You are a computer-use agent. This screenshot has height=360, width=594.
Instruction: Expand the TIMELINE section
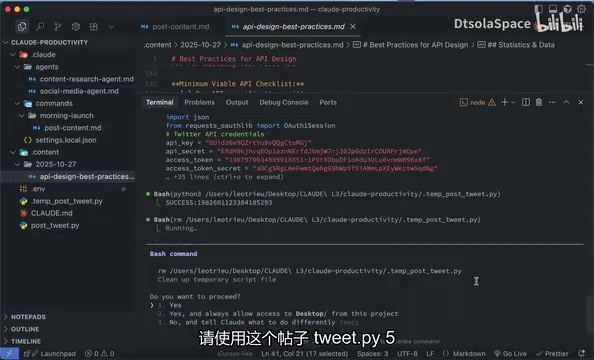click(x=26, y=341)
